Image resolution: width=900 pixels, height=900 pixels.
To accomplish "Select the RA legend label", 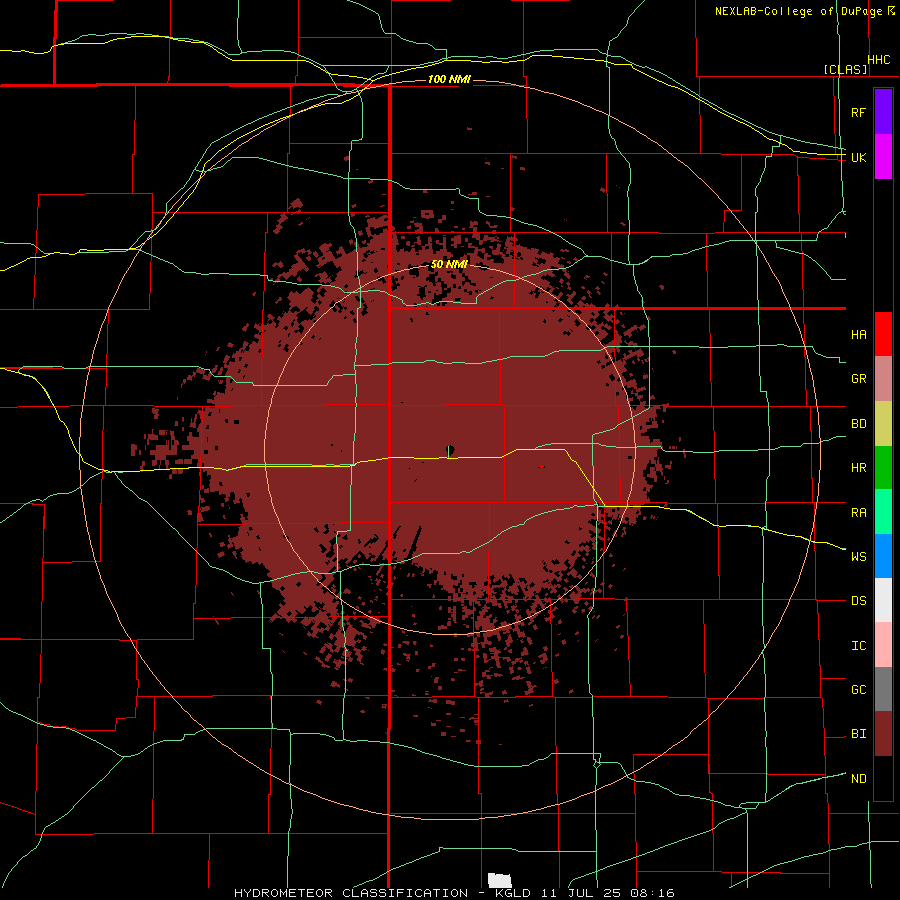I will (858, 513).
